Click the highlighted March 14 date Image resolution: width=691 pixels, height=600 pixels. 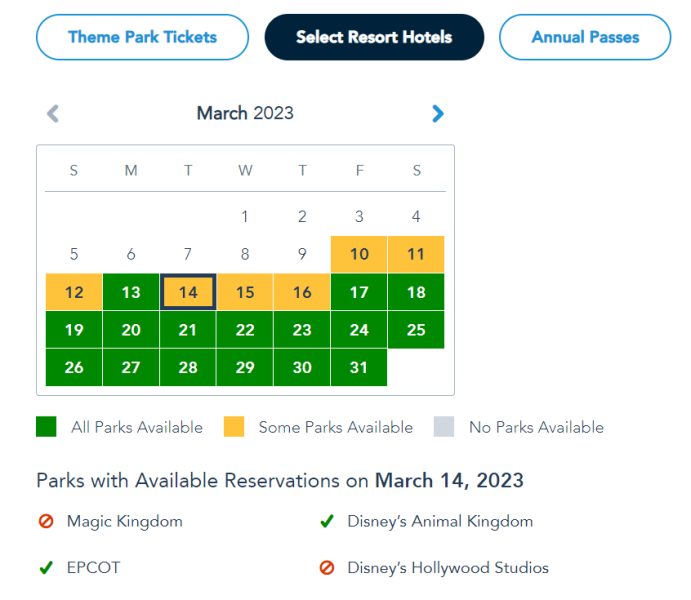[188, 292]
